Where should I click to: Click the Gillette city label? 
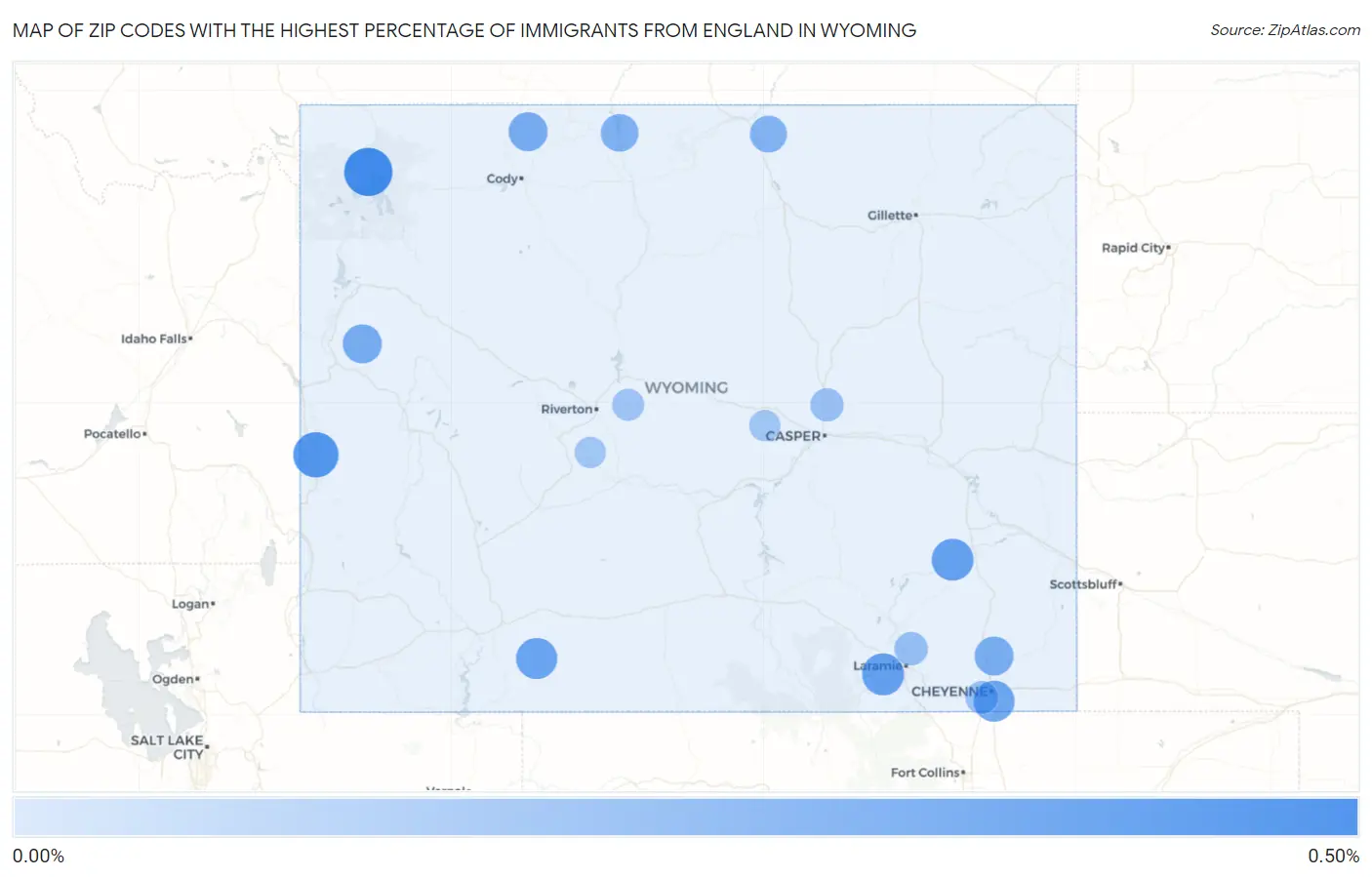[x=892, y=216]
